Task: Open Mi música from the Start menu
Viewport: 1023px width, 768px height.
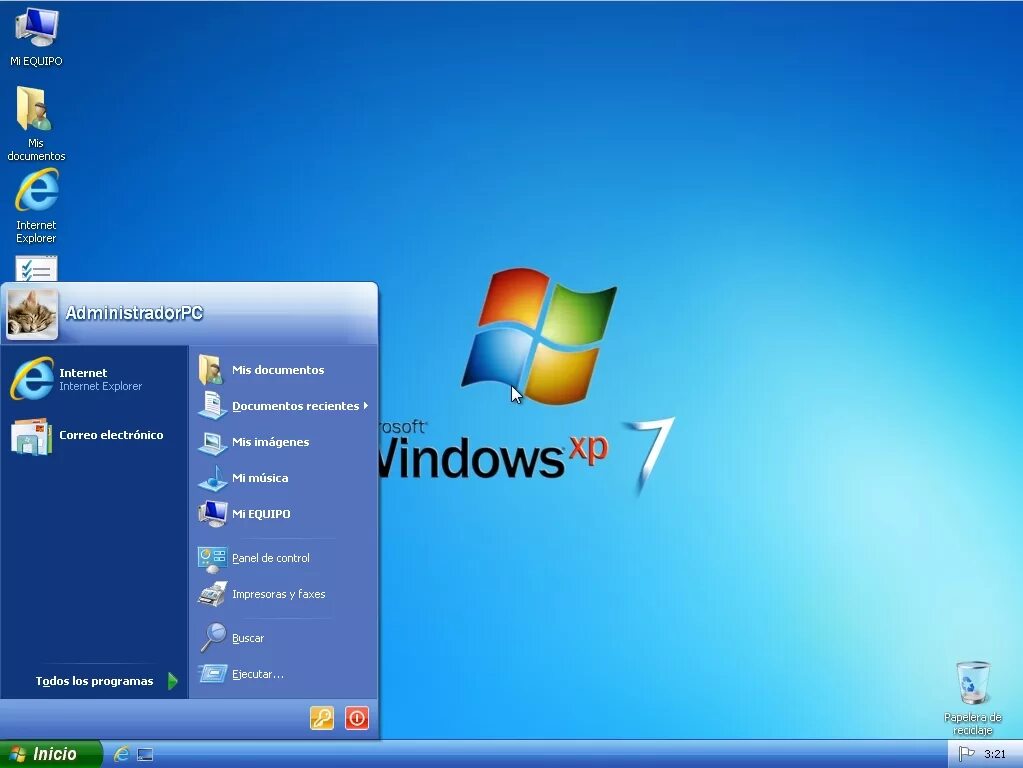Action: pos(283,478)
